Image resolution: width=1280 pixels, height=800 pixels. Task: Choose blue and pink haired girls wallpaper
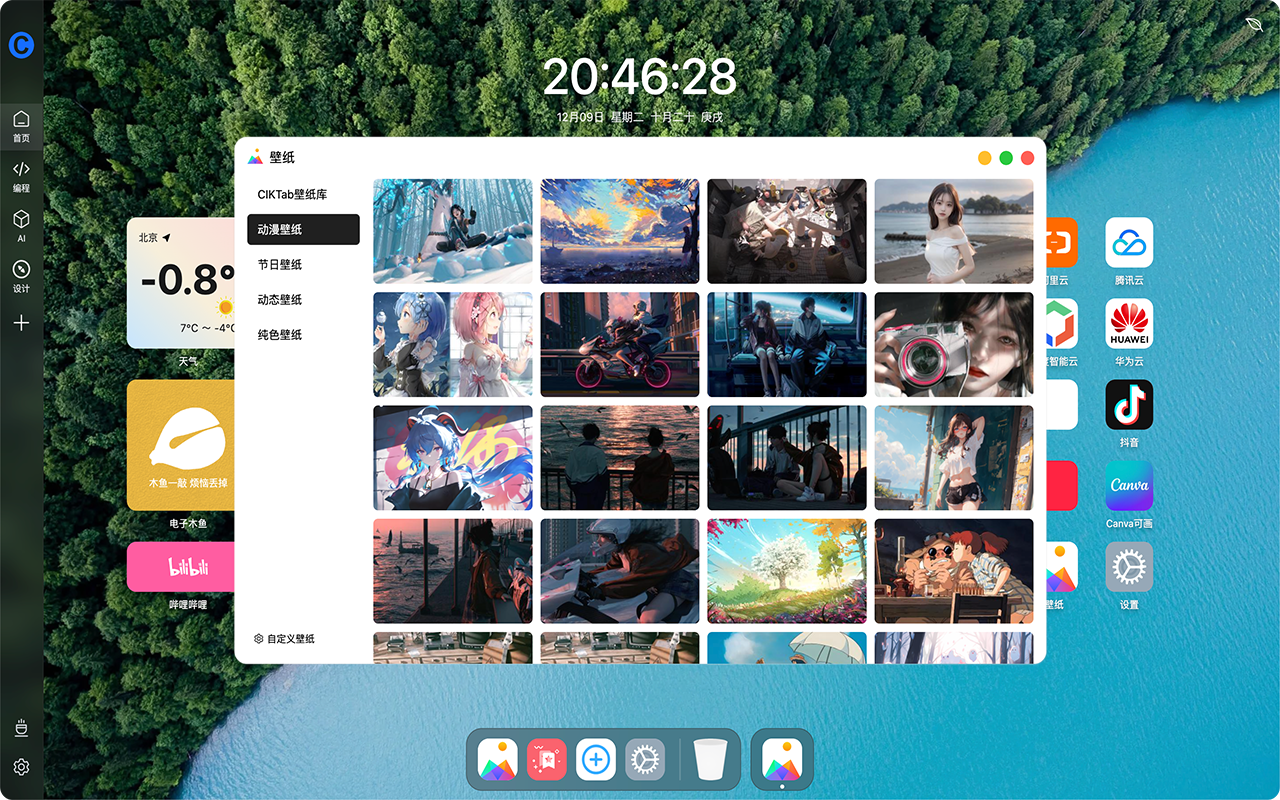point(453,345)
